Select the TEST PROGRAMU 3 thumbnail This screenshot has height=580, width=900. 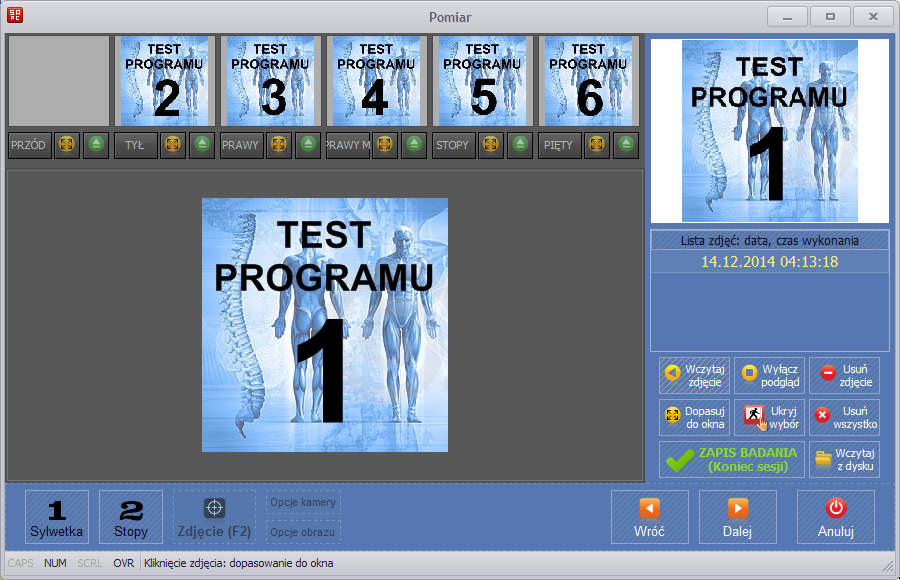(x=270, y=80)
